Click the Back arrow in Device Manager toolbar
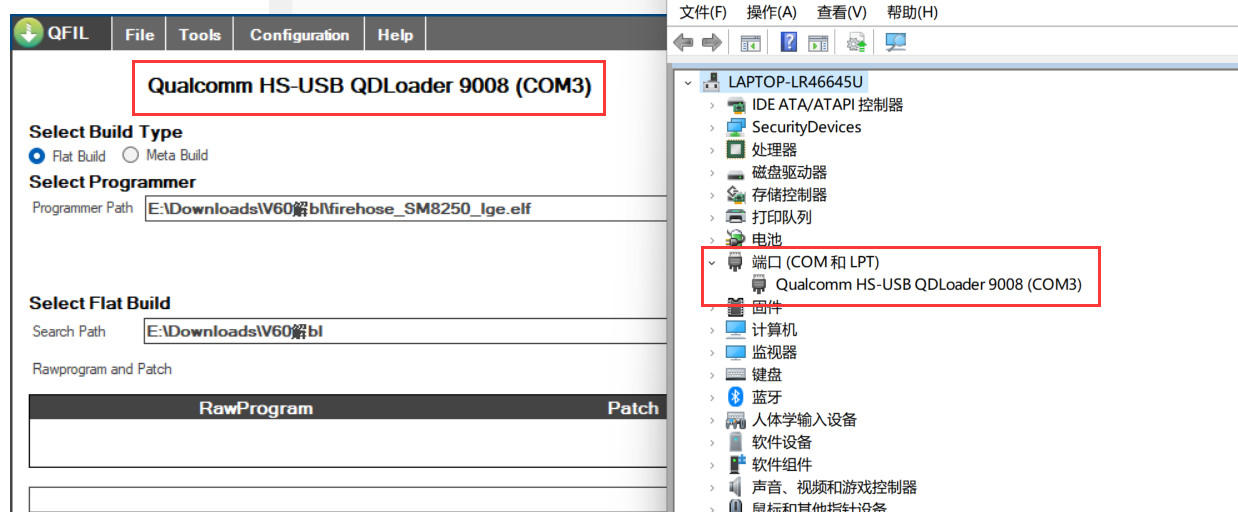The height and width of the screenshot is (512, 1238). point(684,42)
